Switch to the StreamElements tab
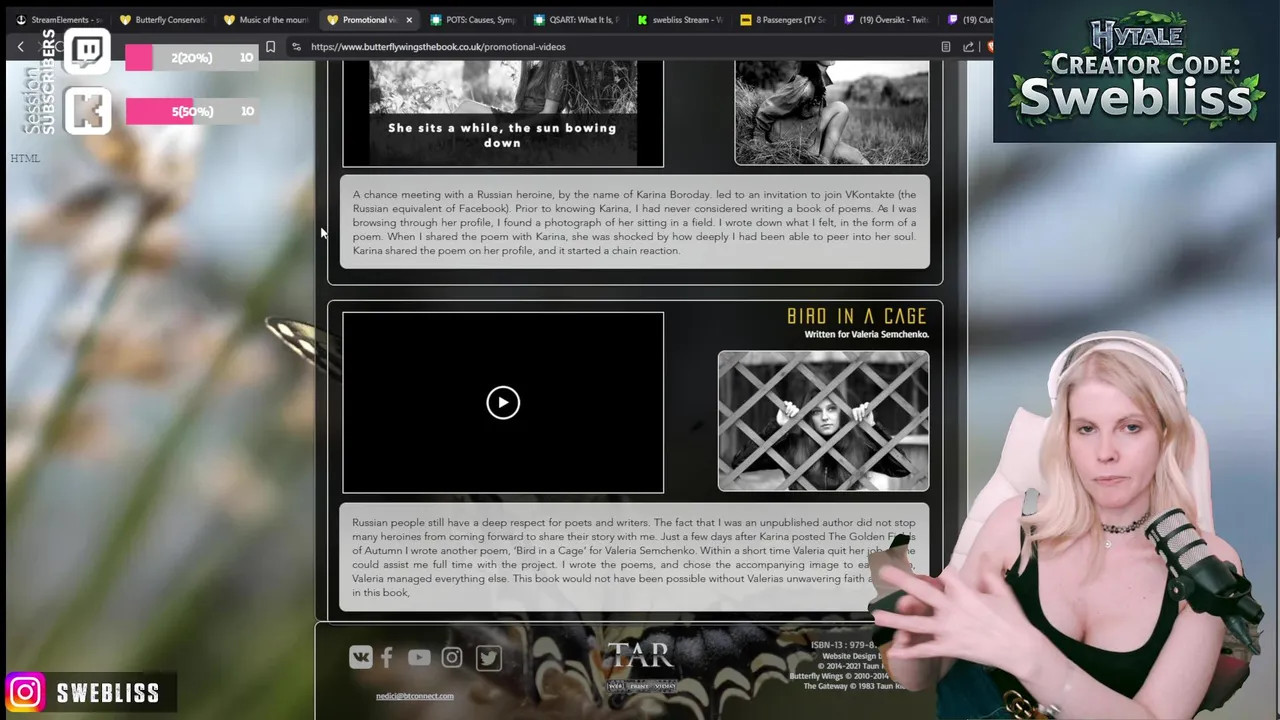 (x=58, y=19)
